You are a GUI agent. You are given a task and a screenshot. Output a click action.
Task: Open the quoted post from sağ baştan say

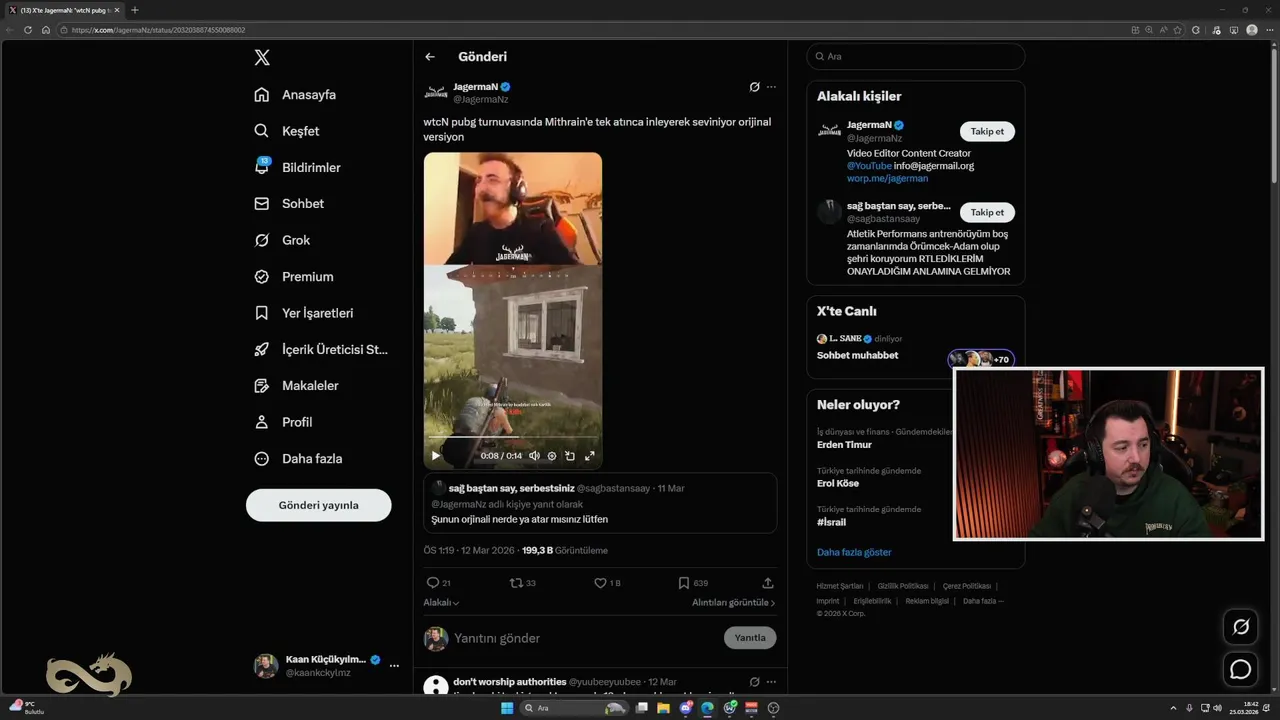click(600, 503)
